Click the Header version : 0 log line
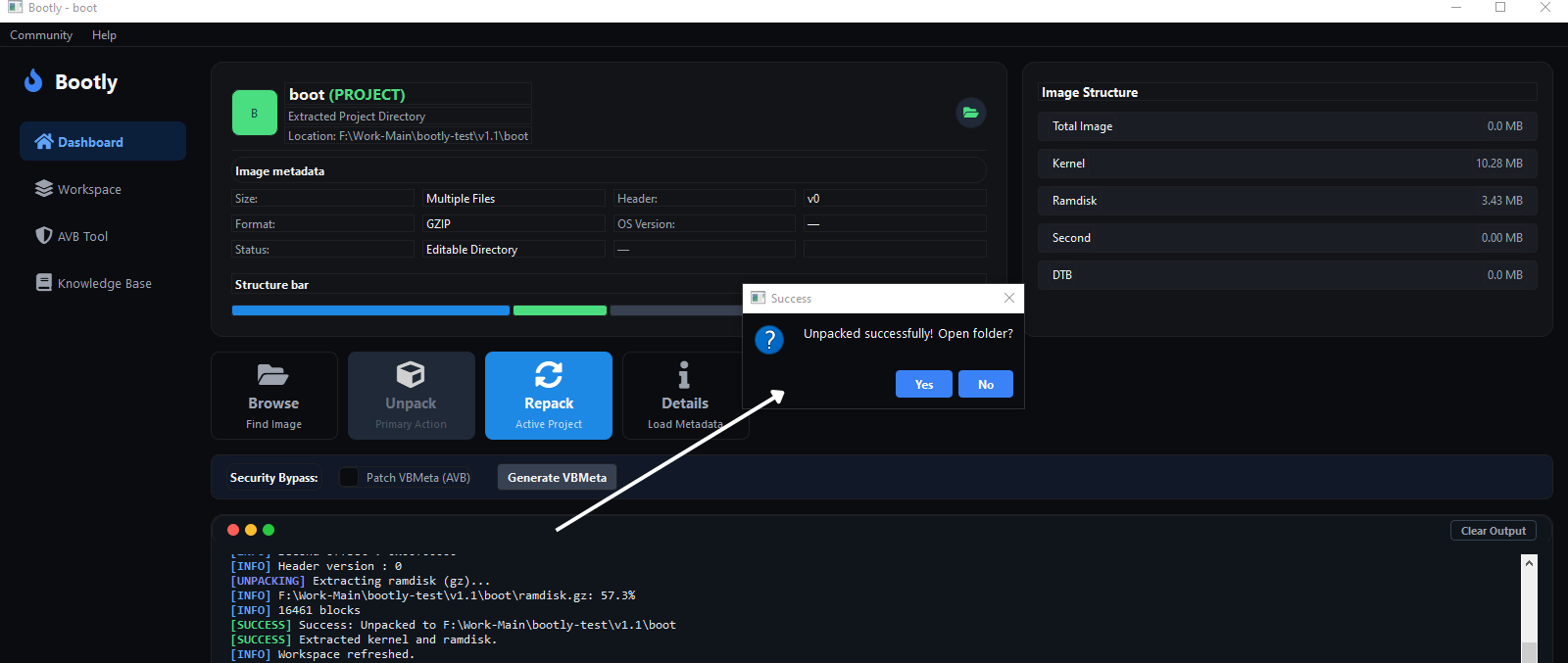This screenshot has height=663, width=1568. (316, 566)
